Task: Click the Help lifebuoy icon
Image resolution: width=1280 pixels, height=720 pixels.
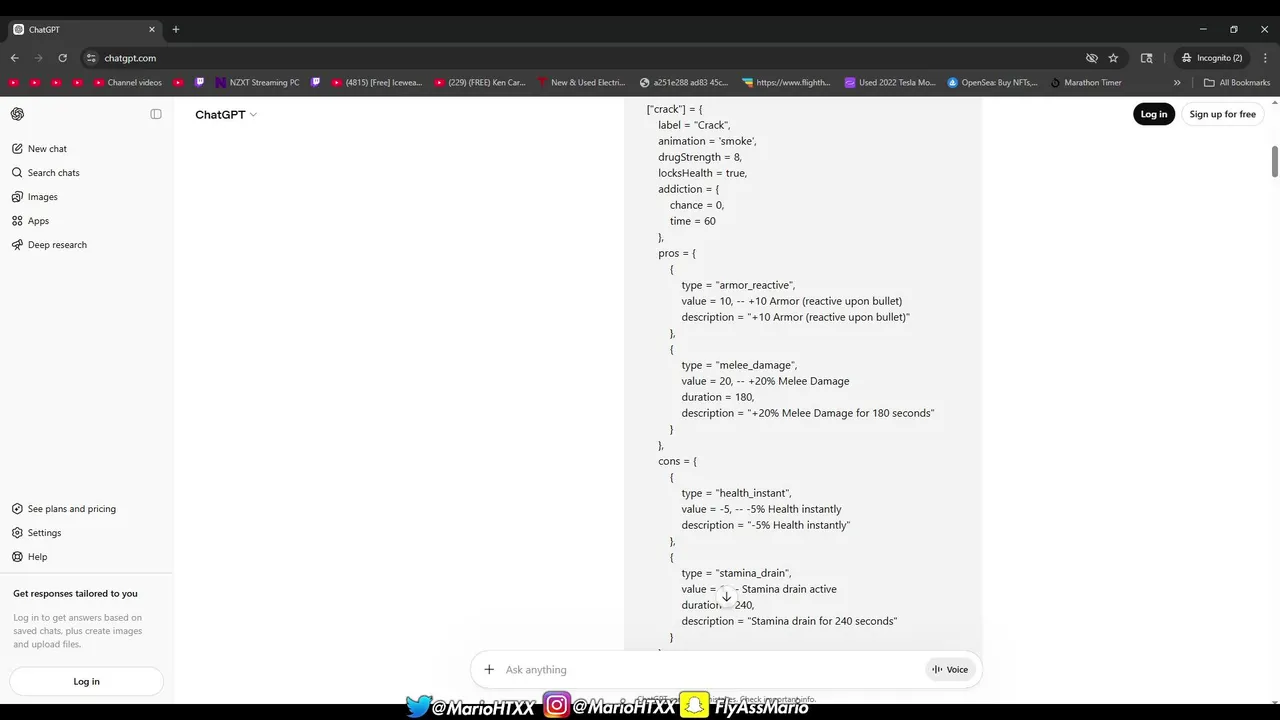Action: (x=17, y=557)
